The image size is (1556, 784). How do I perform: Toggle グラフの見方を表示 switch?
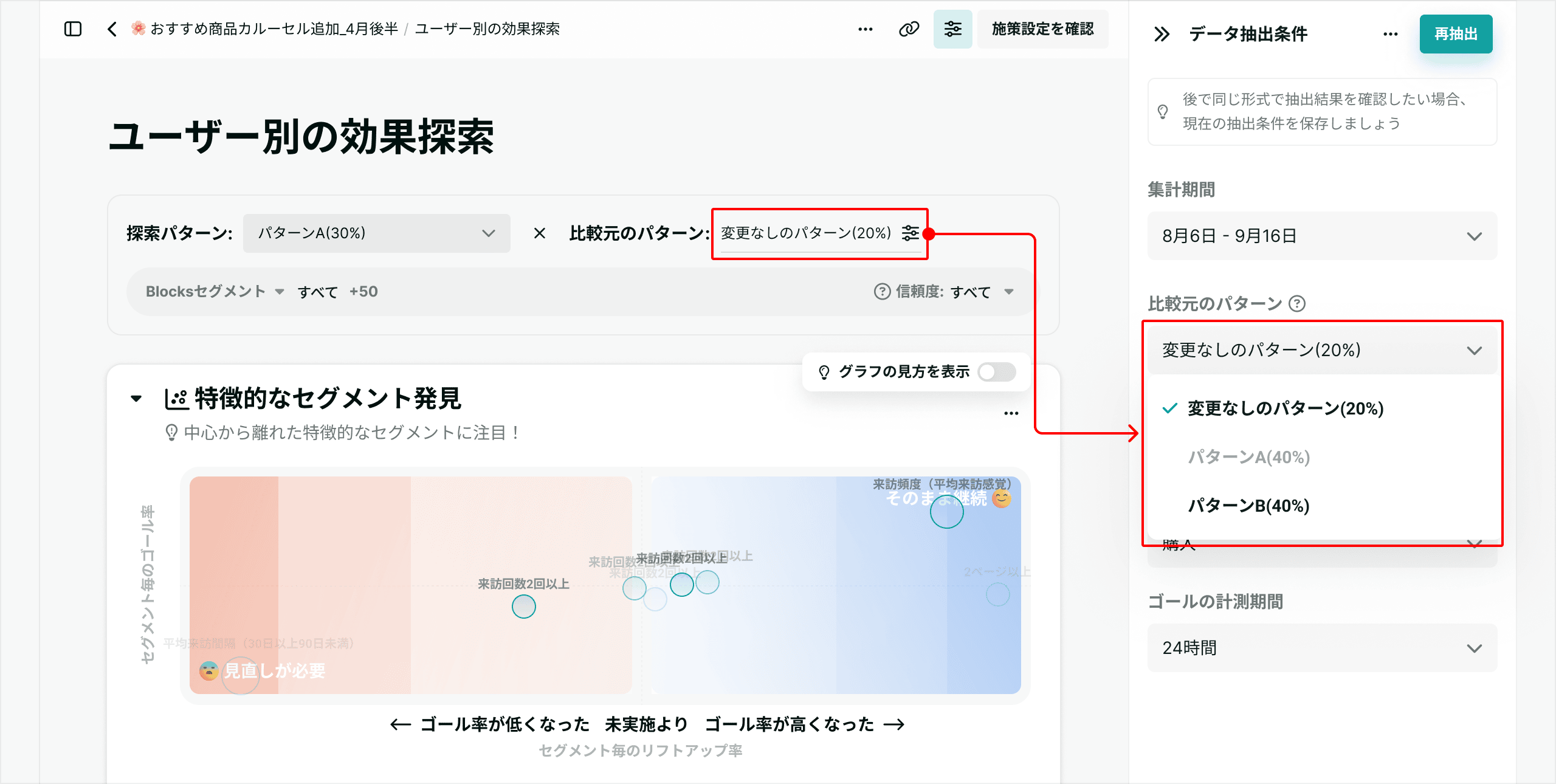pos(997,372)
